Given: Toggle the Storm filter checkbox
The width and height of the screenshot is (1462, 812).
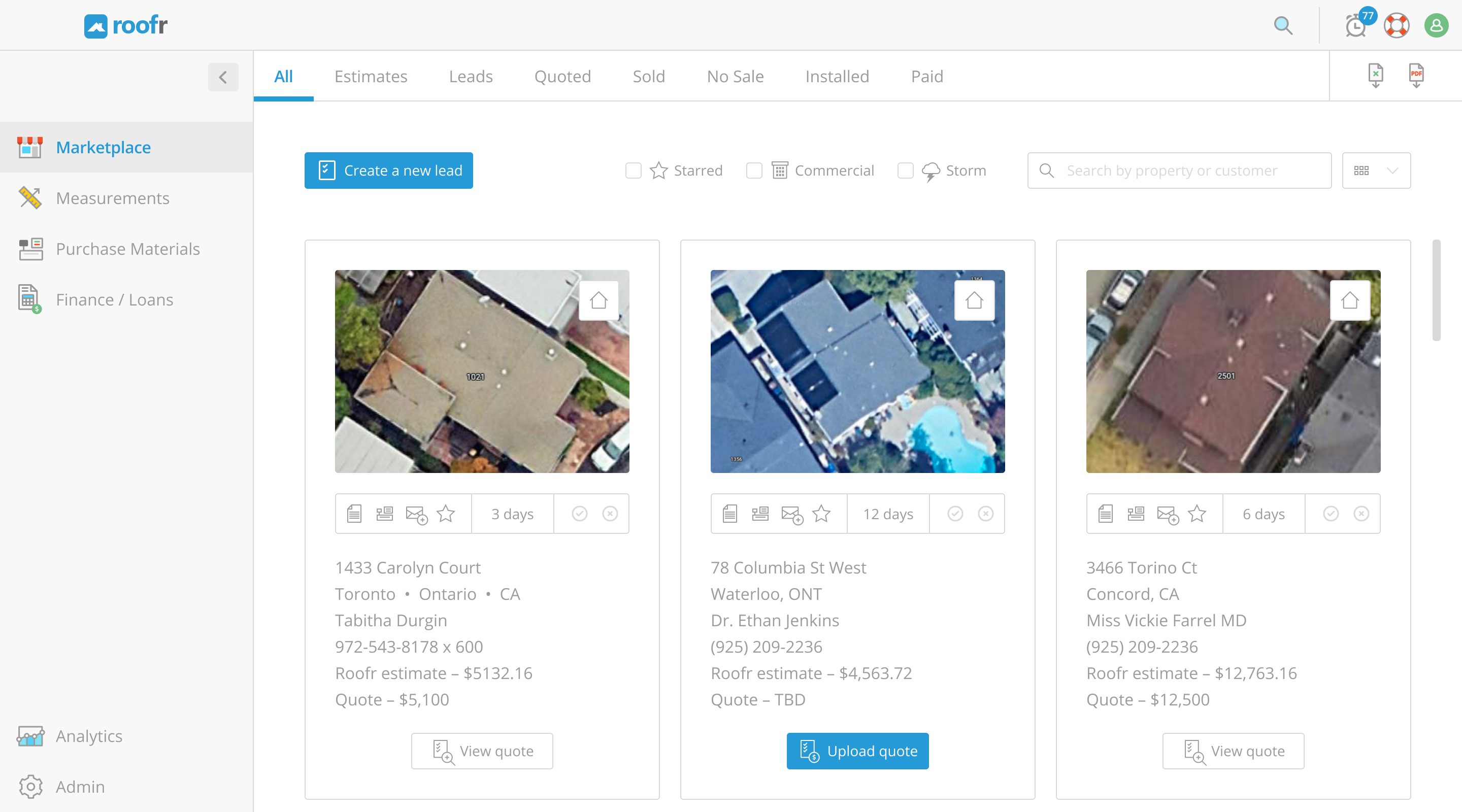Looking at the screenshot, I should click(905, 171).
